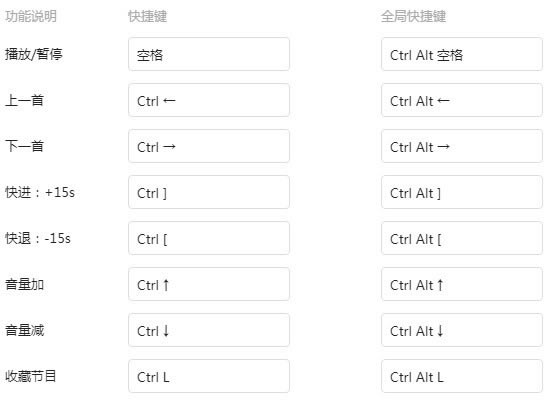
Task: Click the 功能说明 column header
Action: [31, 16]
